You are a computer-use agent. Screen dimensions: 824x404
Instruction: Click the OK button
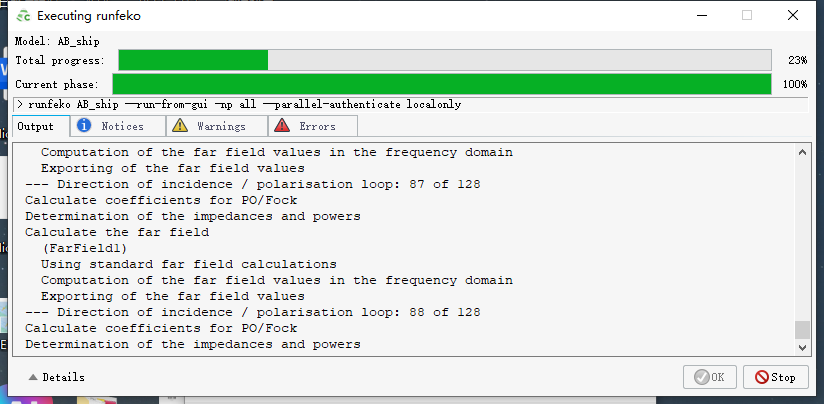coord(709,377)
